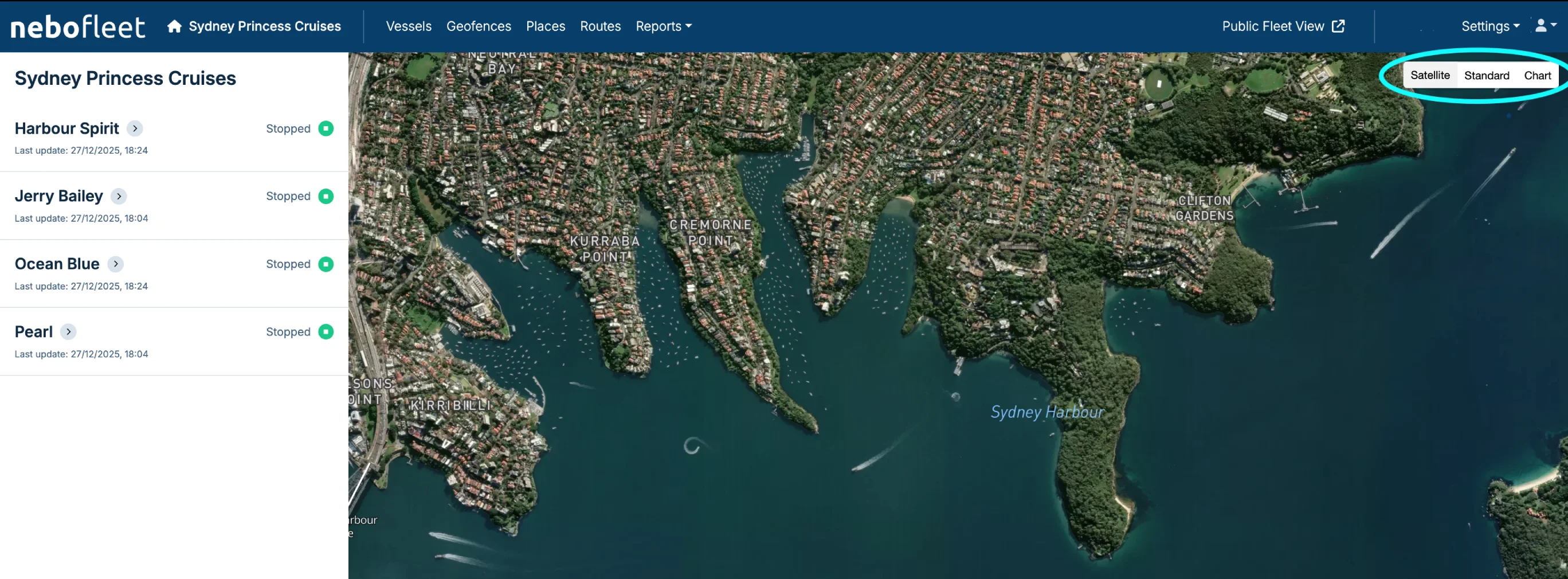Switch map to Chart view
Screen dimensions: 1568x579
(1537, 76)
